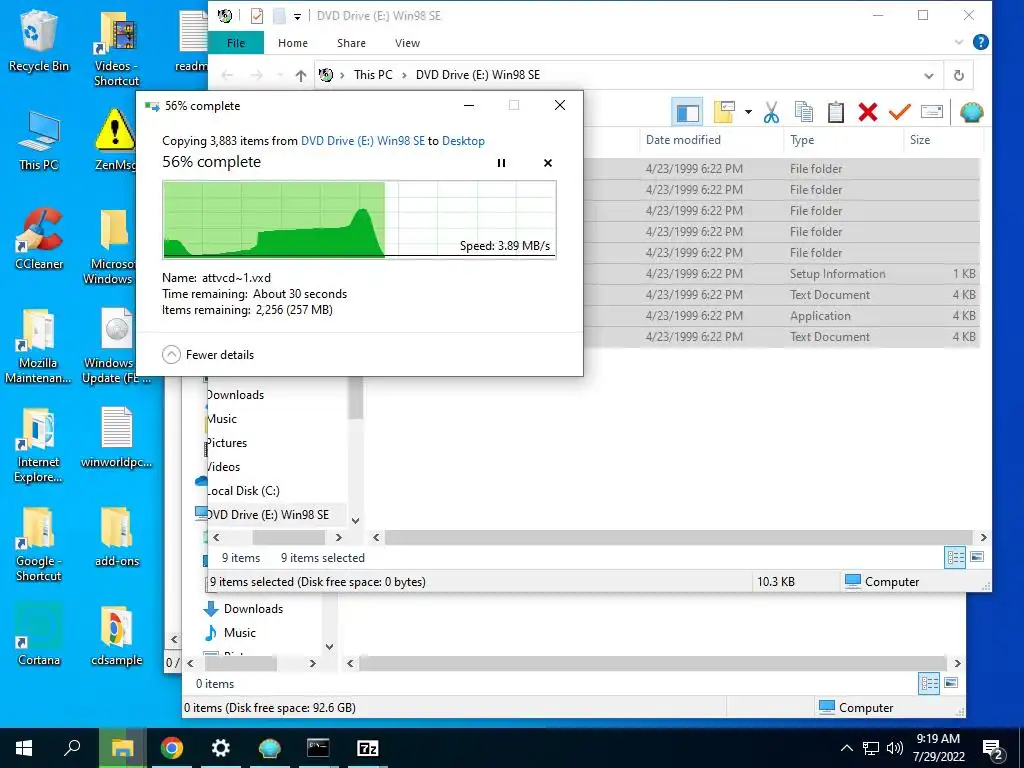Open the add-ons desktop folder

(x=116, y=537)
